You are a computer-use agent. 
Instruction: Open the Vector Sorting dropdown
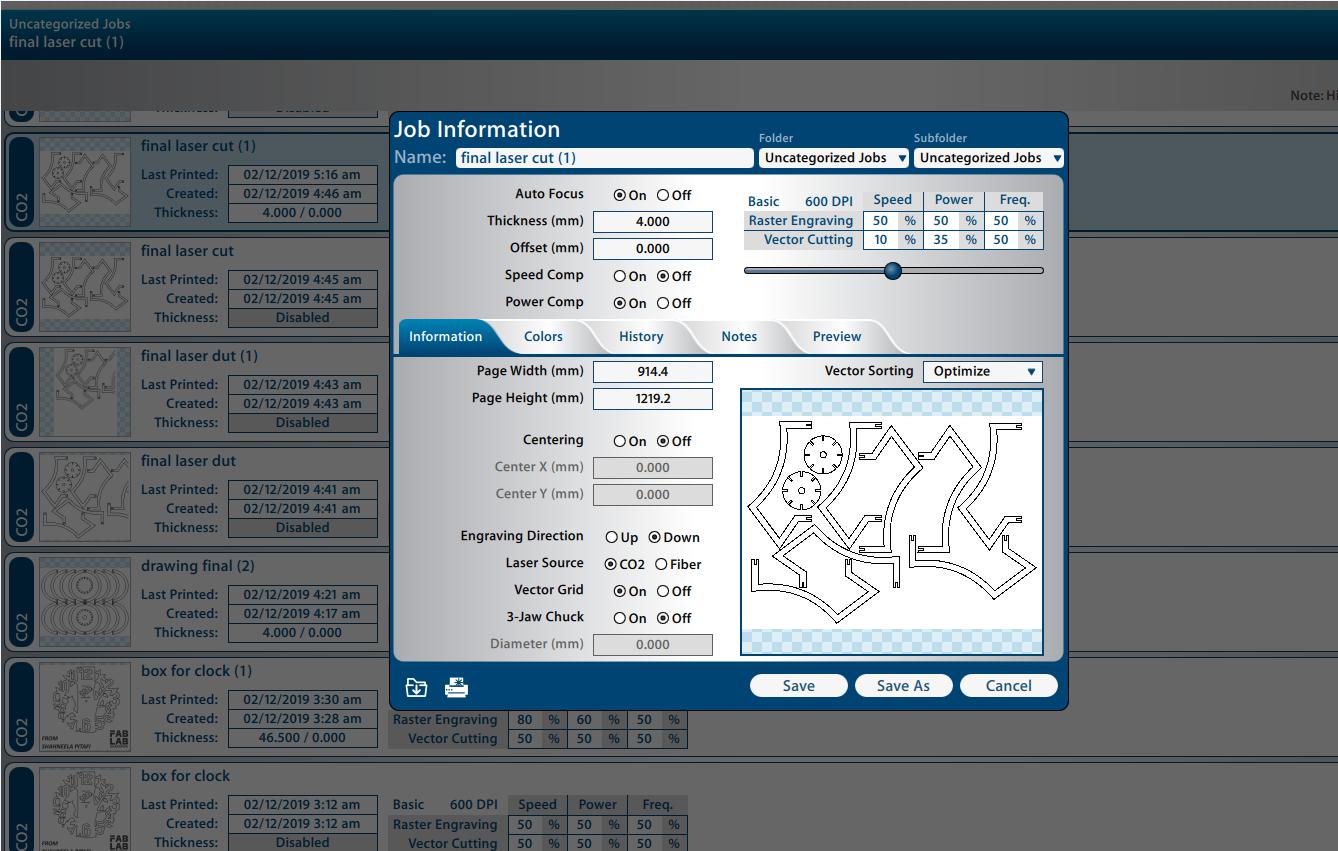point(982,372)
